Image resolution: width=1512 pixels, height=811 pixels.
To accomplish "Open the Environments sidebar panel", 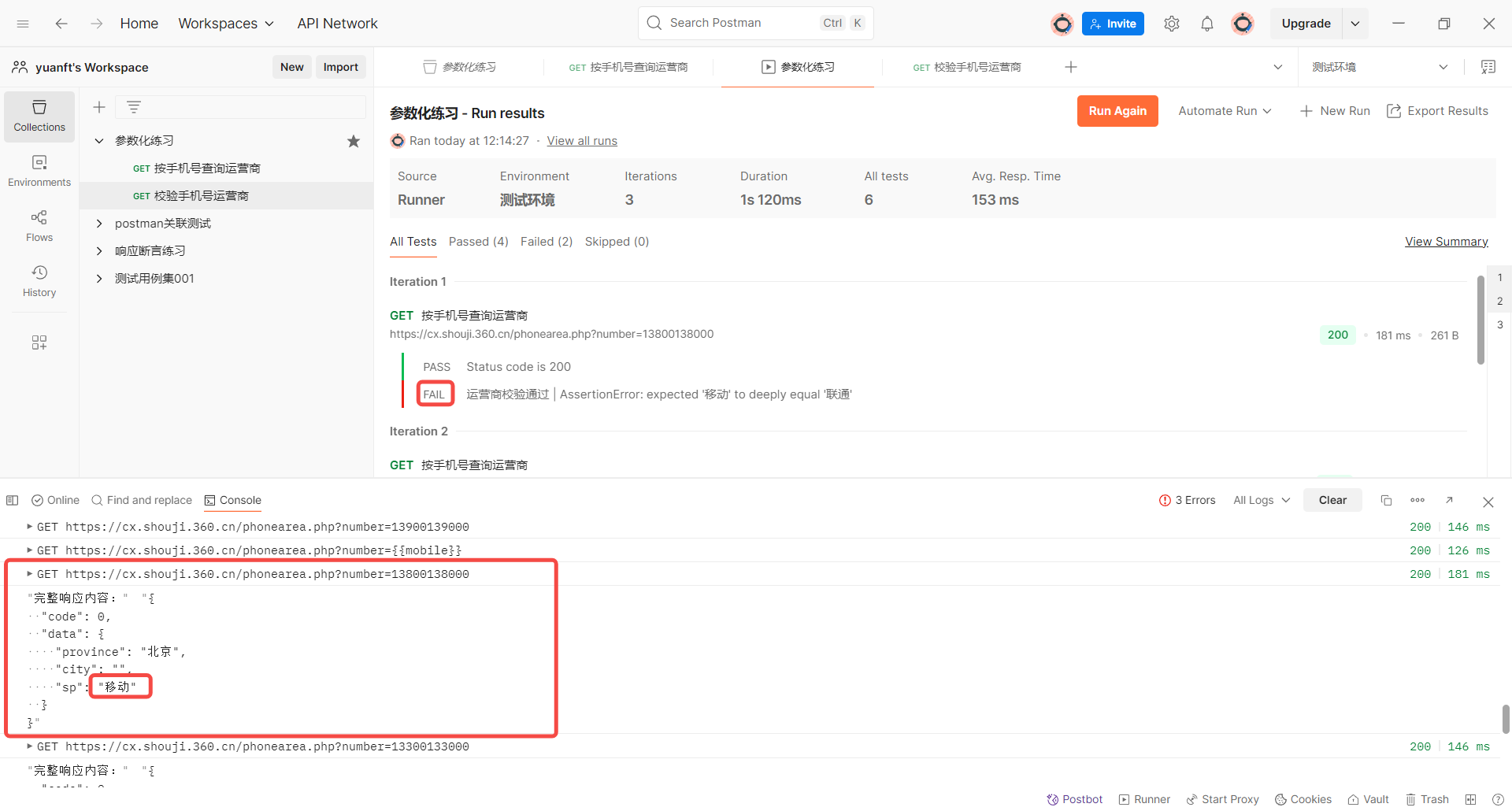I will [39, 171].
